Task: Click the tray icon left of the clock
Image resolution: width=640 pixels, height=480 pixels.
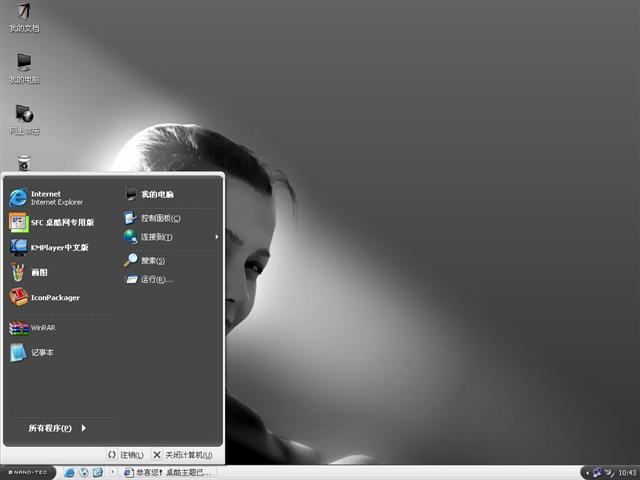Action: (x=610, y=473)
